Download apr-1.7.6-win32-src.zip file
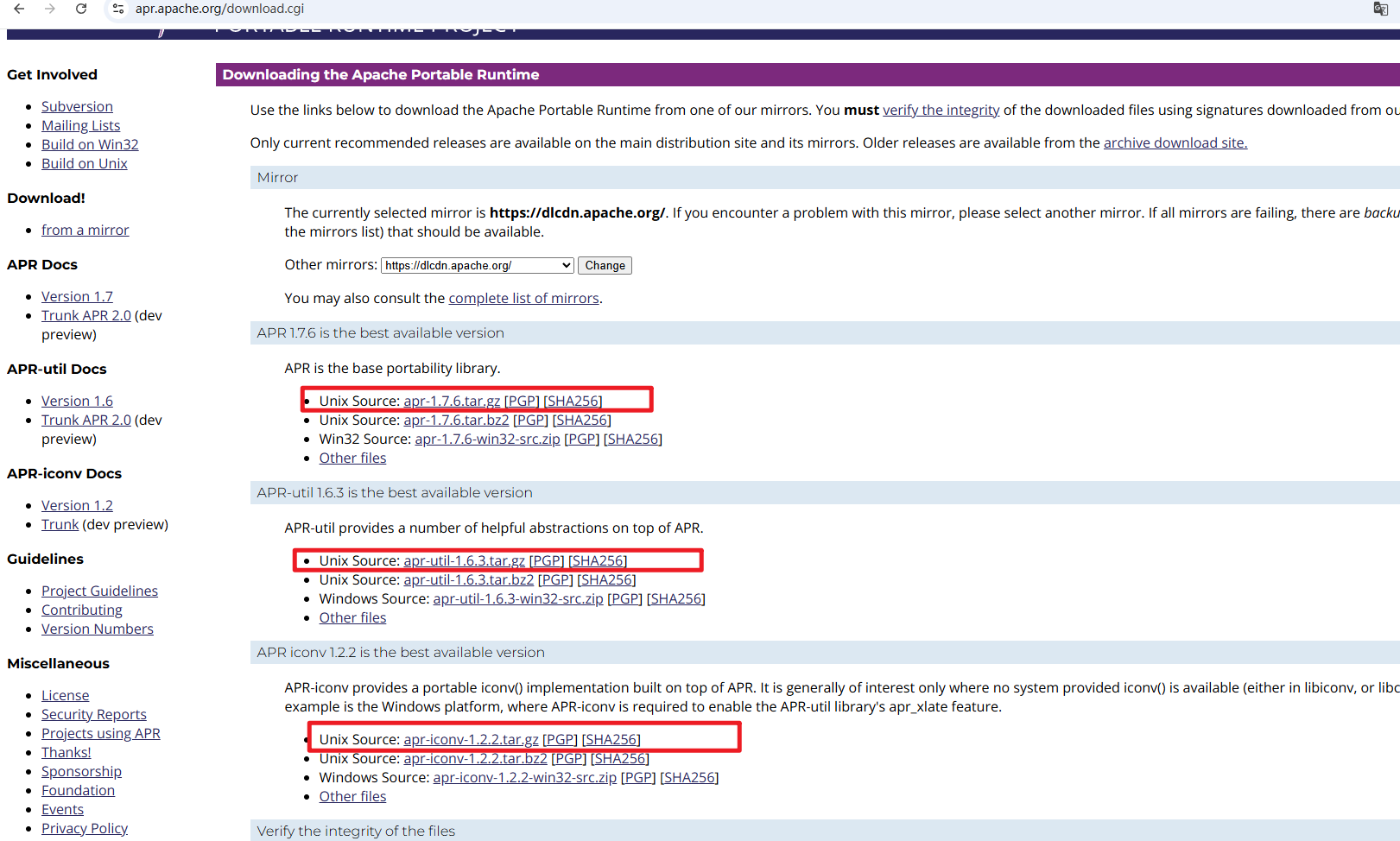The height and width of the screenshot is (841, 1400). click(487, 439)
